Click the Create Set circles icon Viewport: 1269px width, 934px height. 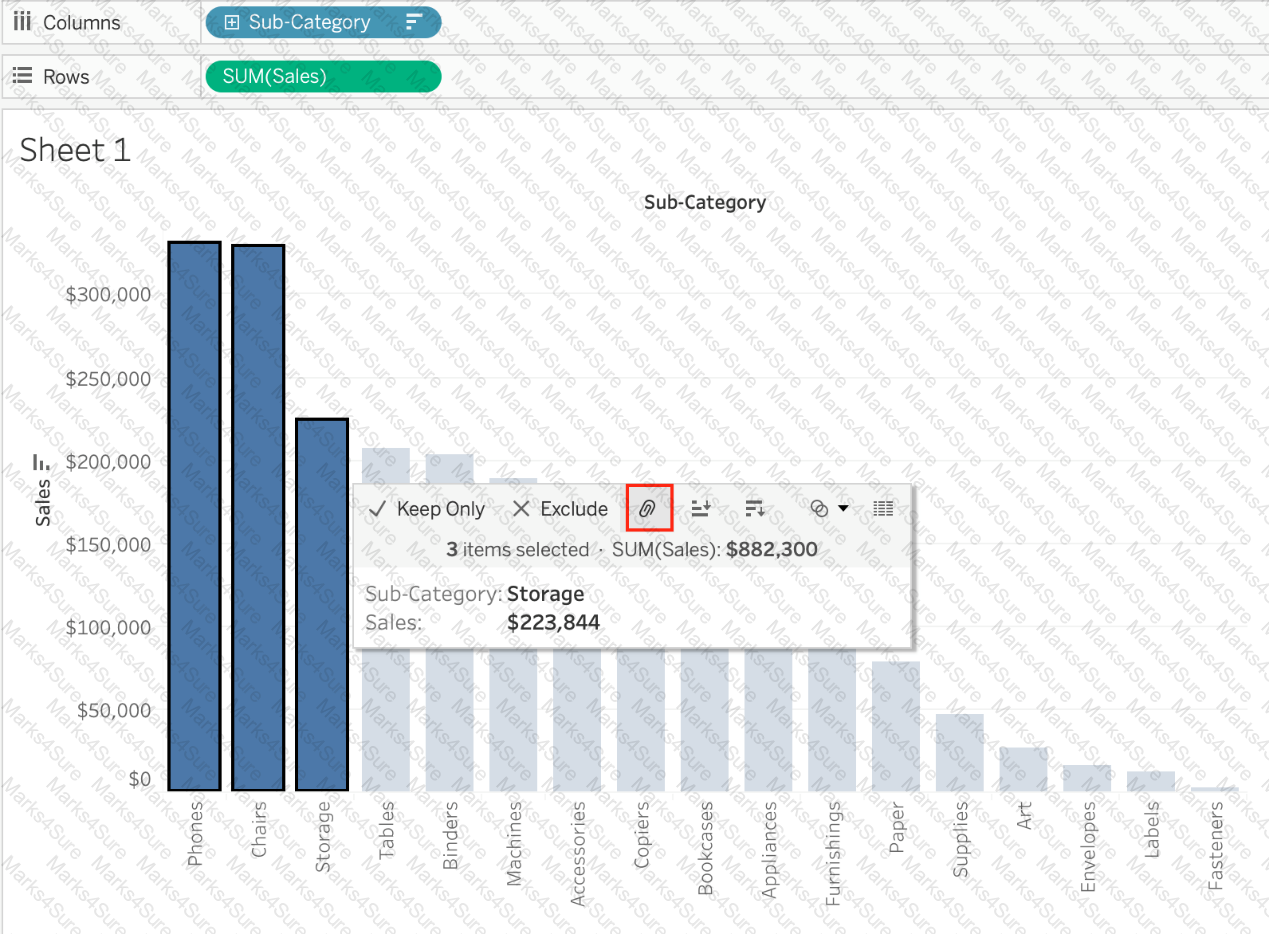tap(819, 508)
